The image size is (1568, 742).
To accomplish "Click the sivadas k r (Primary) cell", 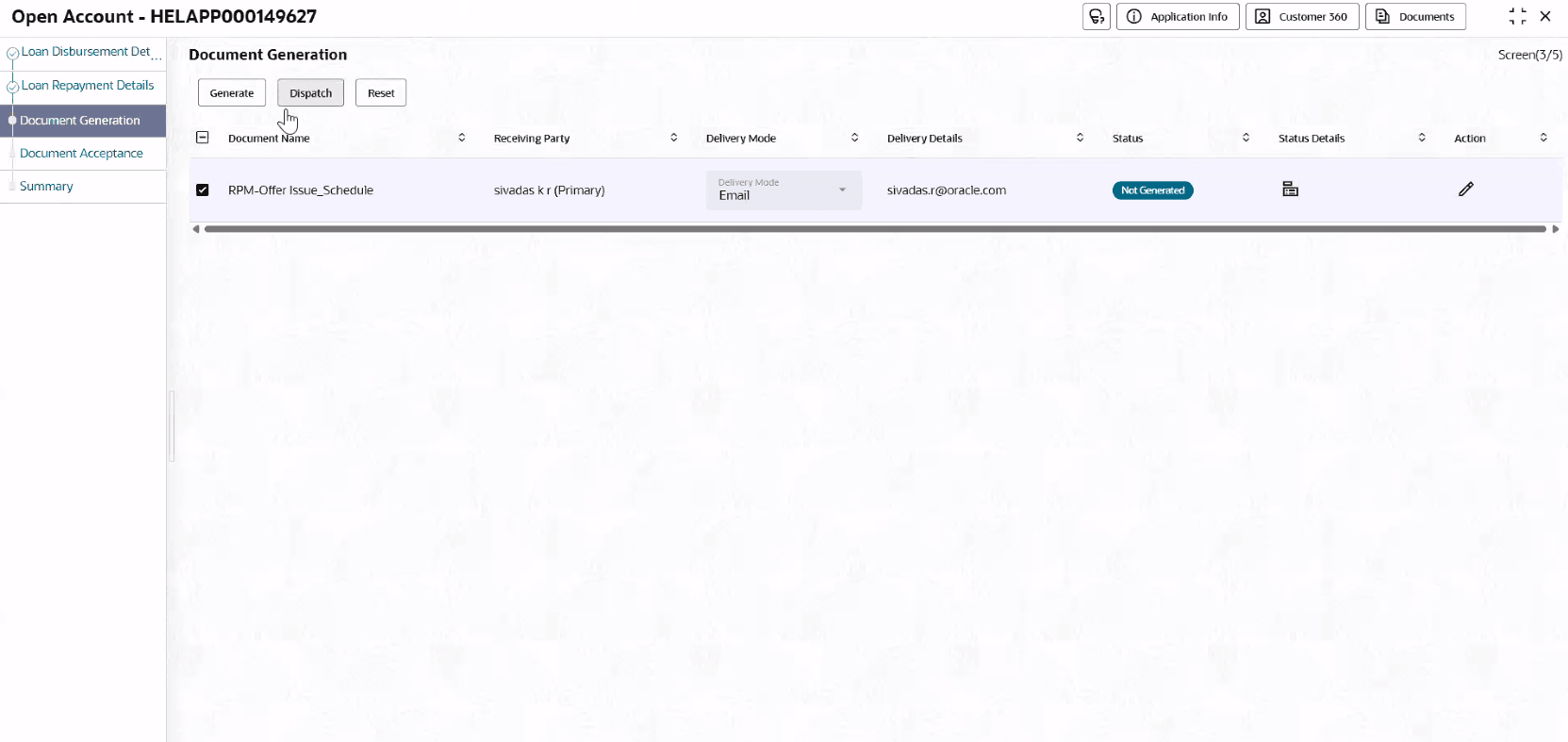I will click(550, 190).
